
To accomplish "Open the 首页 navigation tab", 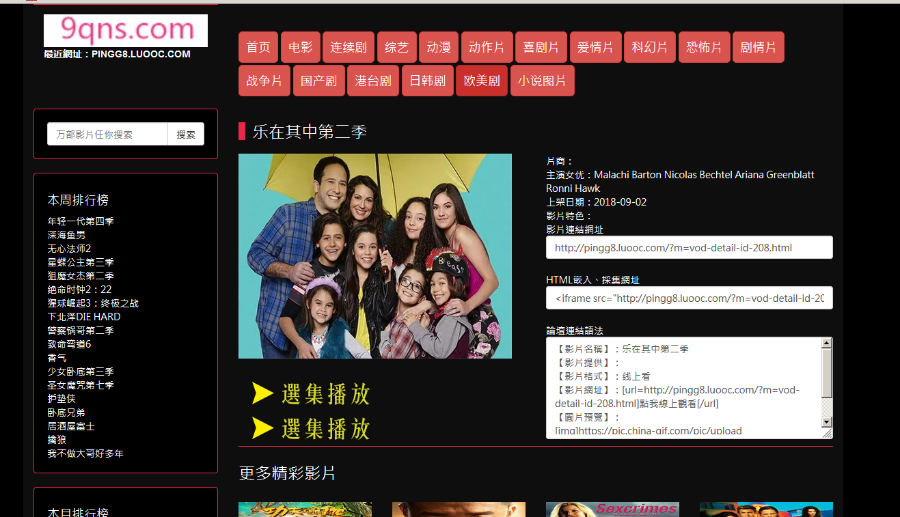I will coord(258,47).
